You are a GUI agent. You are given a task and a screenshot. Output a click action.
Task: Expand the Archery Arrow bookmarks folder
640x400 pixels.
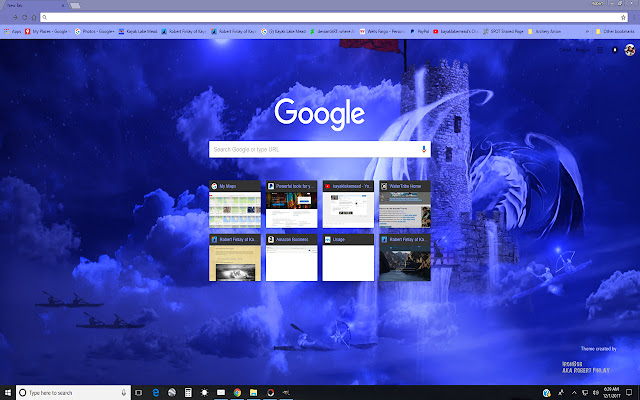tap(544, 31)
